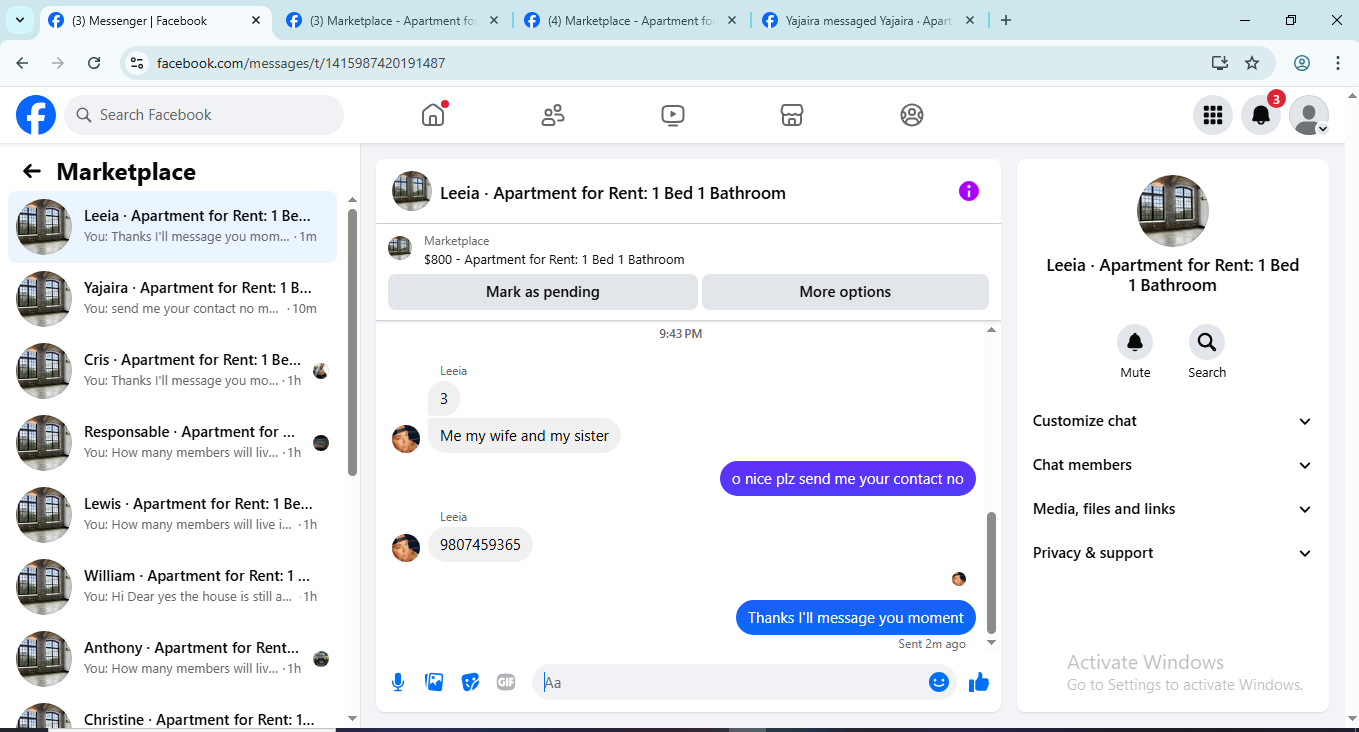Viewport: 1359px width, 732px height.
Task: Expand the Chat members section
Action: (1172, 465)
